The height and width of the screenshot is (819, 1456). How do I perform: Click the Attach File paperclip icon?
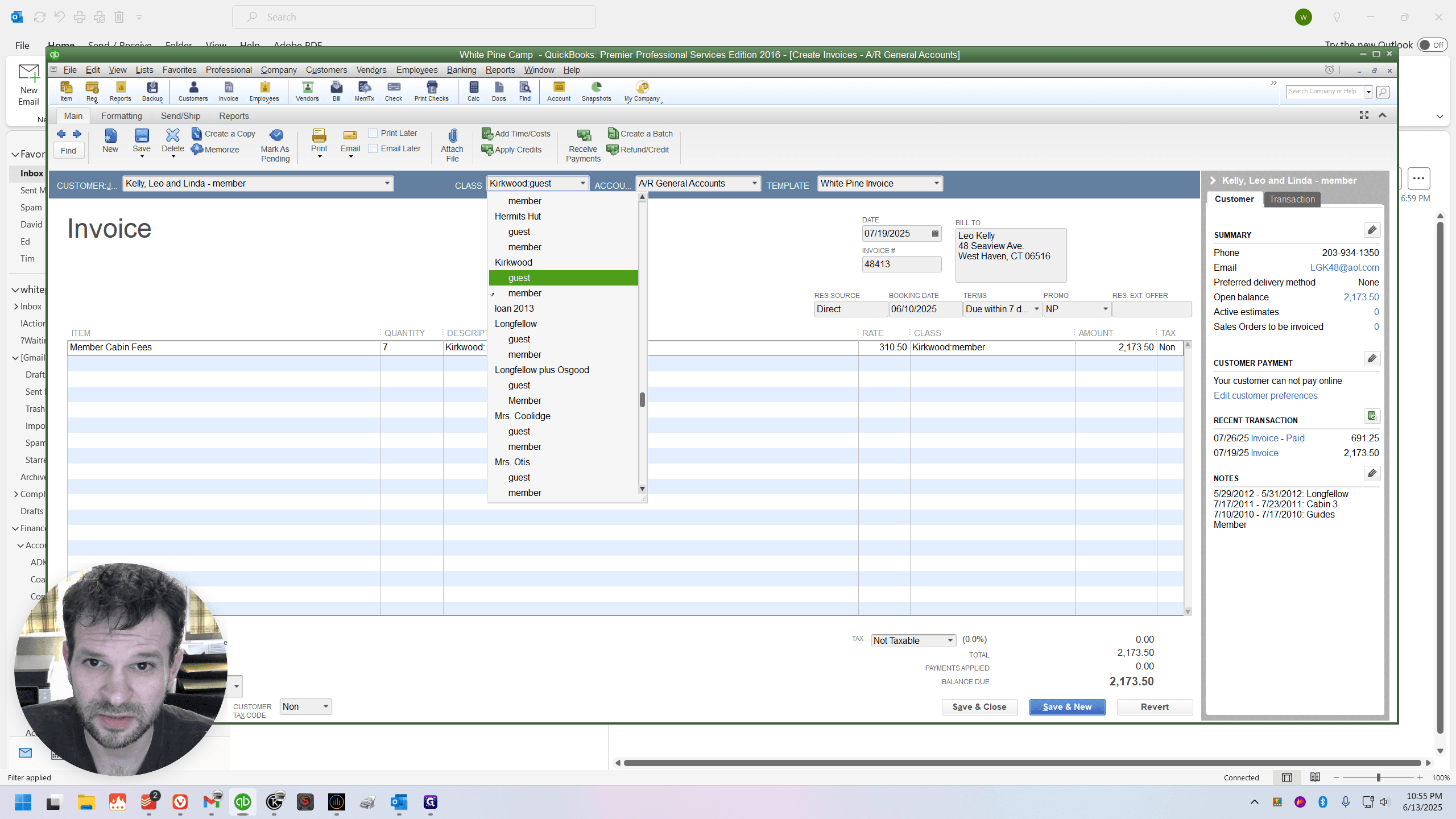(452, 135)
